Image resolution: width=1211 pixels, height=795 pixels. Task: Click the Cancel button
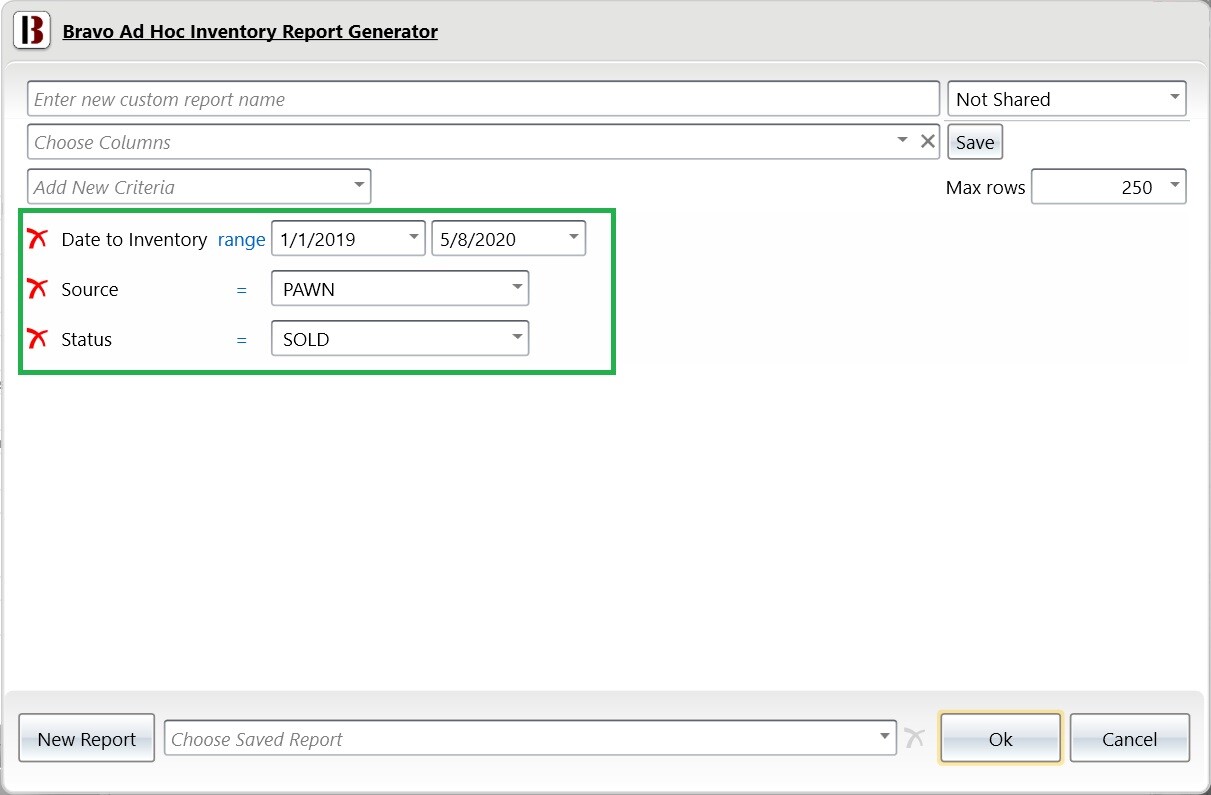coord(1129,739)
